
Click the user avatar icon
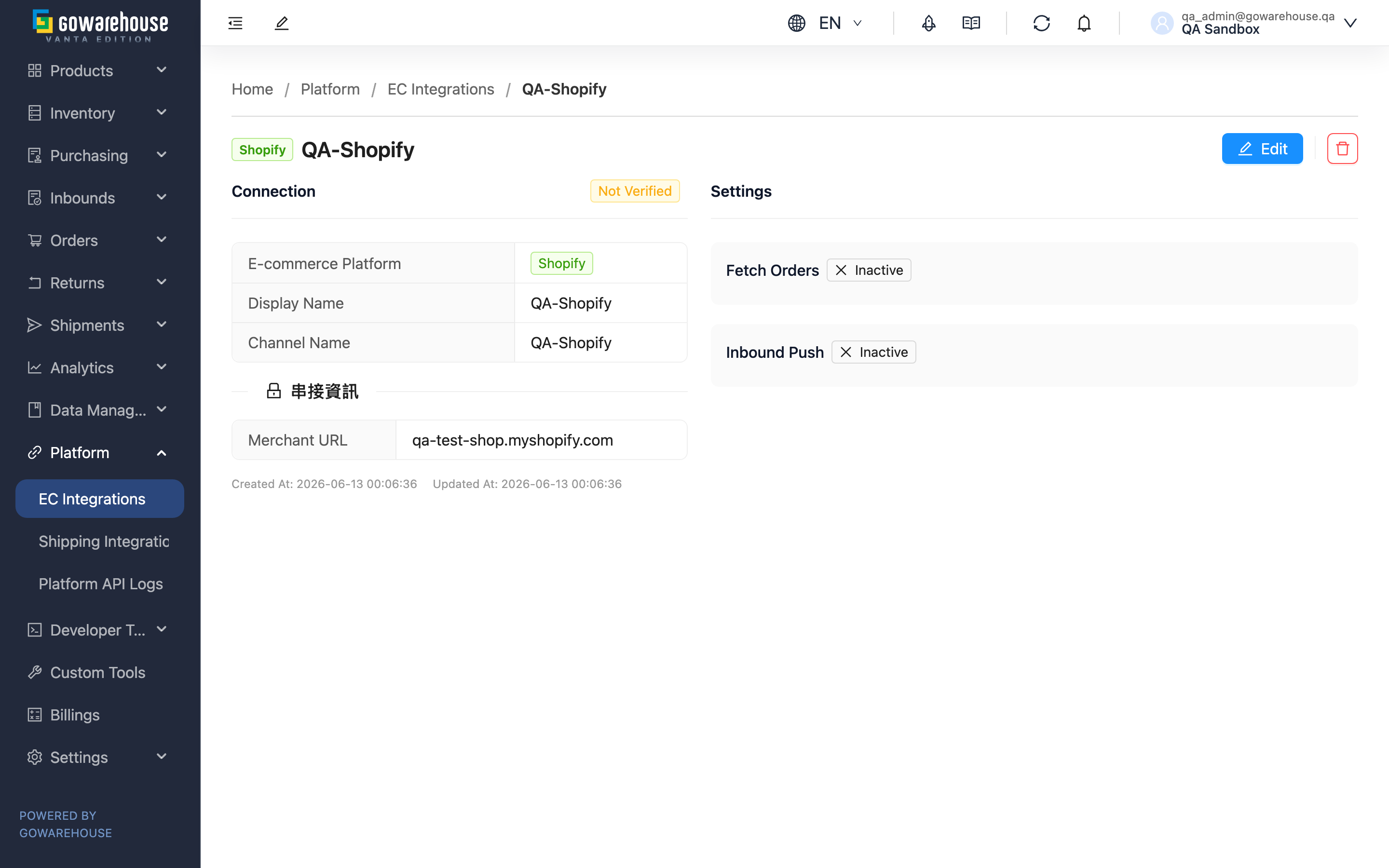point(1162,23)
